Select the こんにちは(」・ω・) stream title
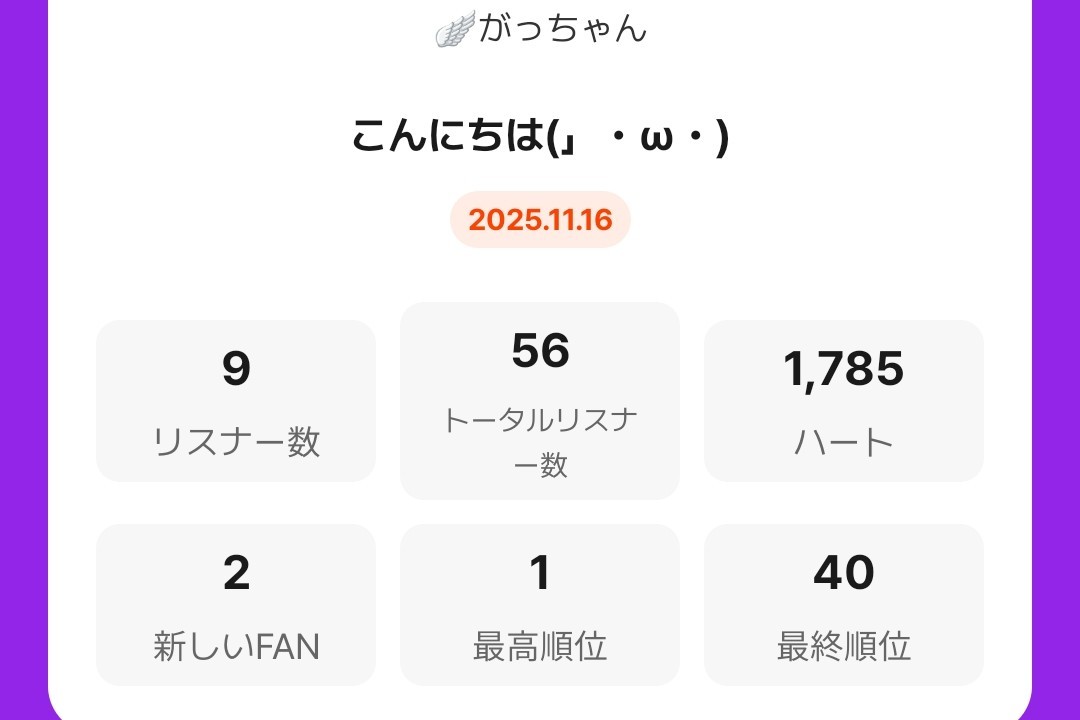The image size is (1080, 720). coord(540,137)
